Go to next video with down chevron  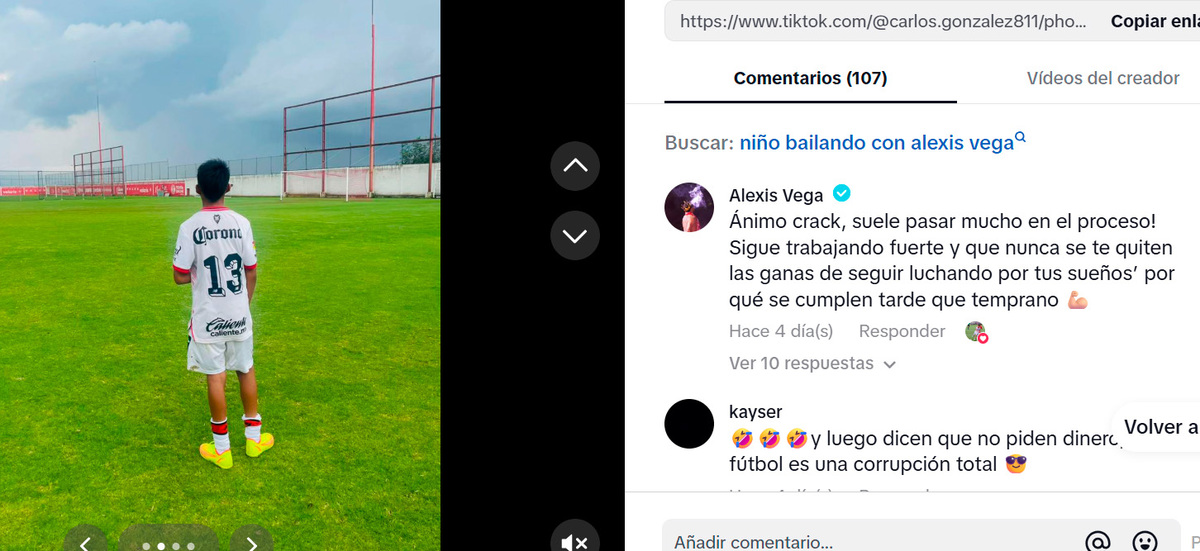575,236
